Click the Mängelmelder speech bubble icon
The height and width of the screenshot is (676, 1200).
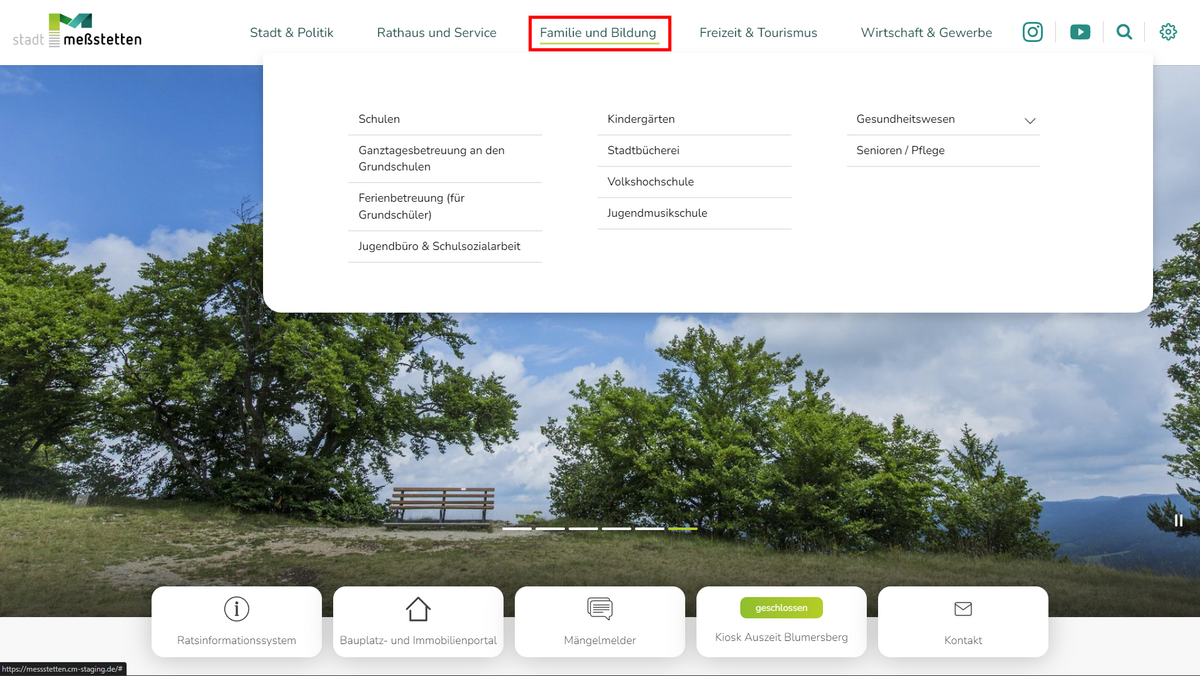point(600,608)
